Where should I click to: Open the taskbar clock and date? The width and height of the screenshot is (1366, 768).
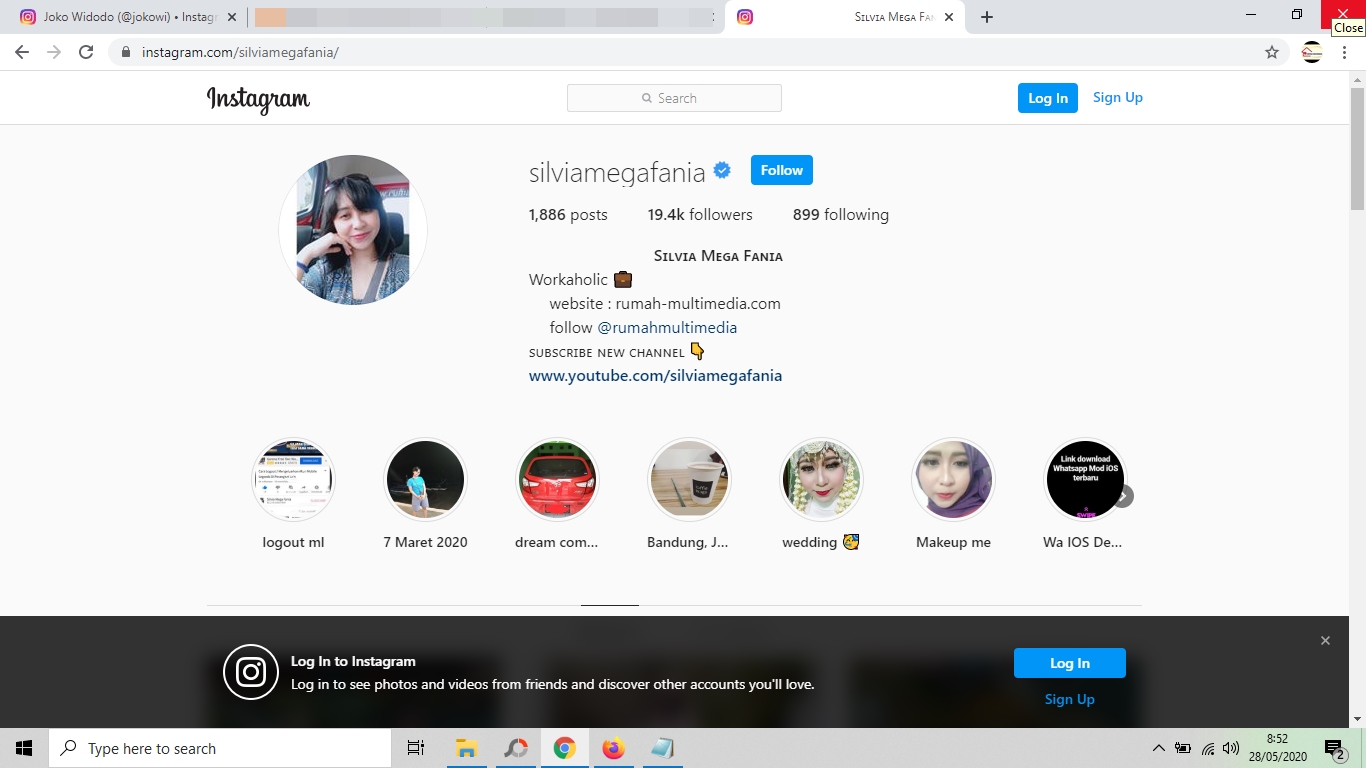click(x=1278, y=748)
